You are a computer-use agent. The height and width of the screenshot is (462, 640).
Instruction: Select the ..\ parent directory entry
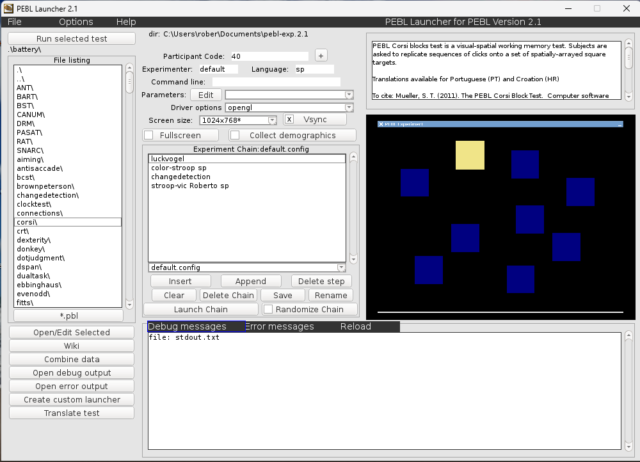click(68, 79)
